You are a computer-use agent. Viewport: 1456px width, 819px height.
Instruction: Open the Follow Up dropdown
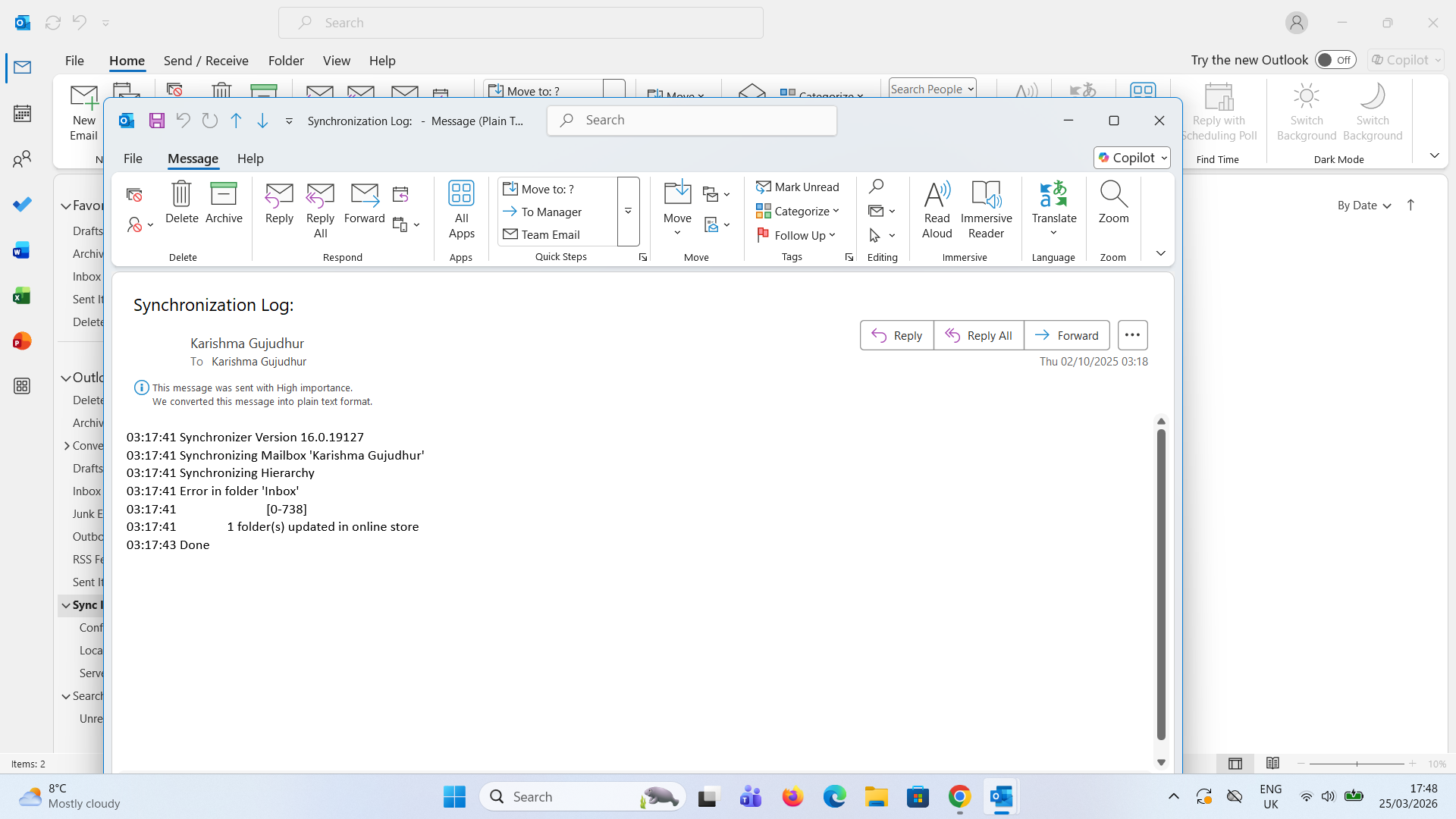point(796,236)
